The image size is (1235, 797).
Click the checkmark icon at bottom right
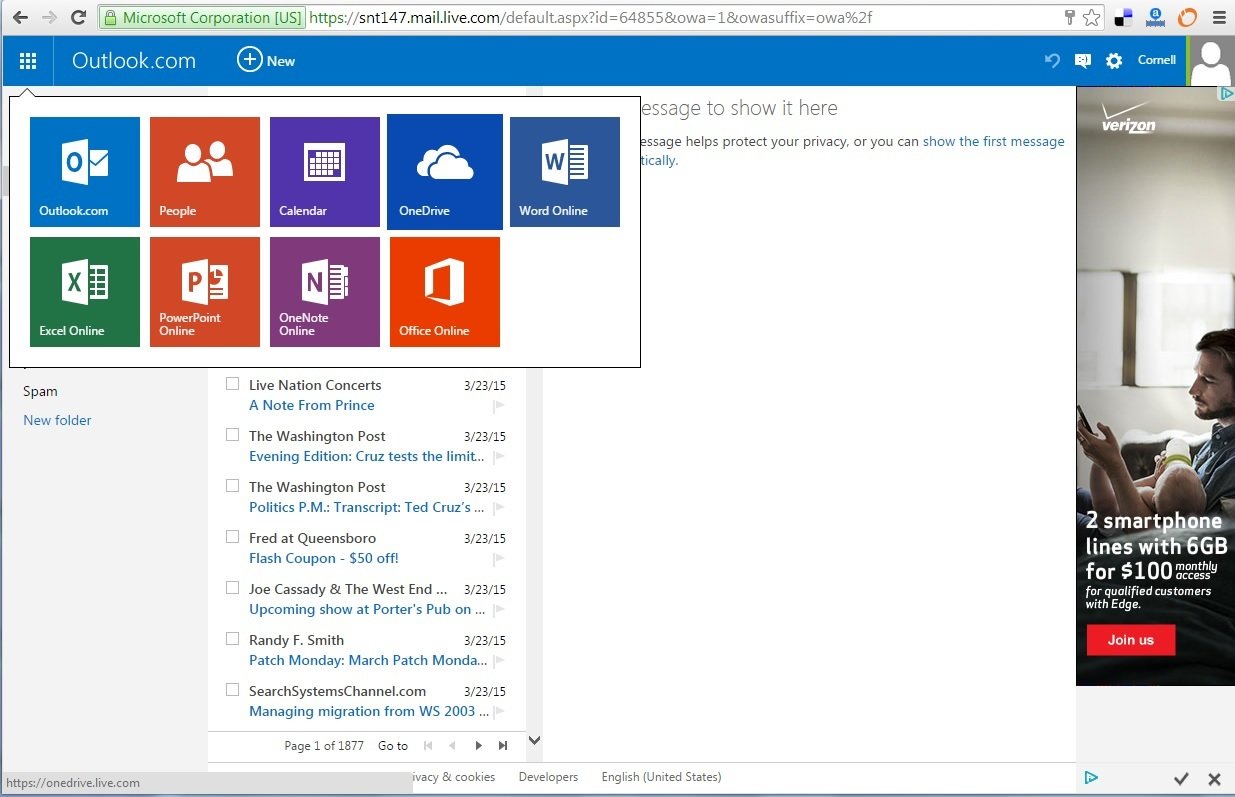click(1181, 778)
